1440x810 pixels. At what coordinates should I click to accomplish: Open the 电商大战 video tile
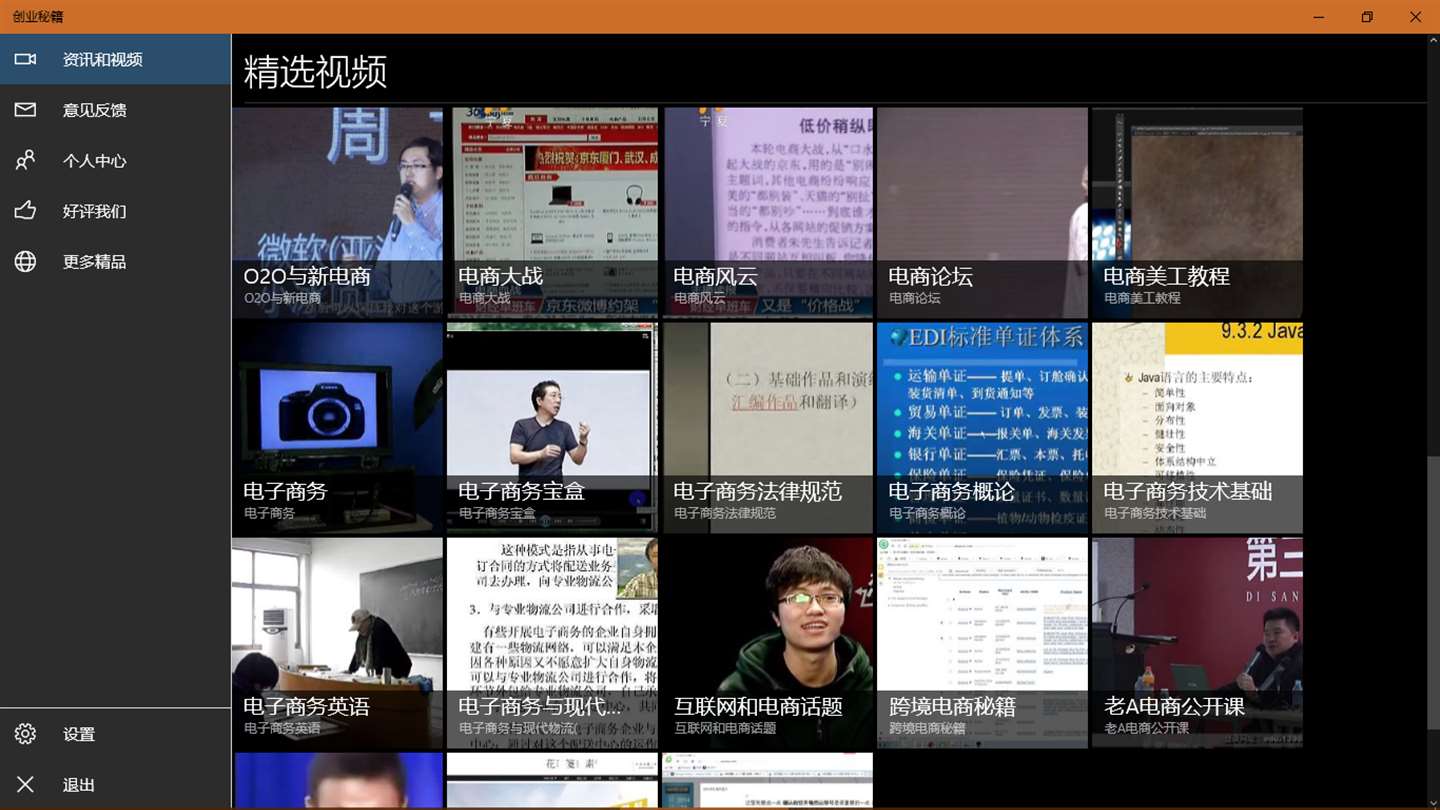(x=552, y=213)
